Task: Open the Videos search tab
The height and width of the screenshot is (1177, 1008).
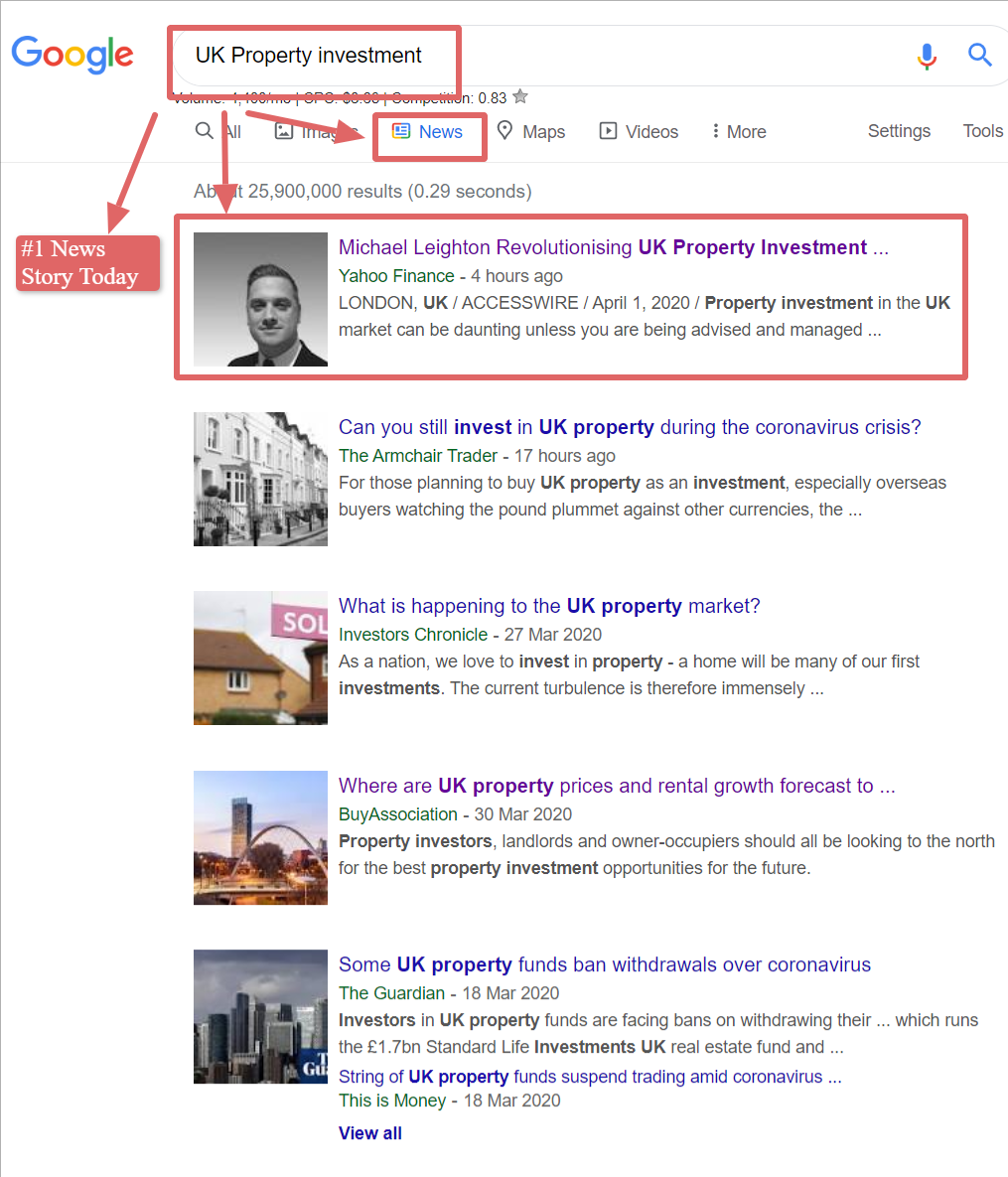Action: (639, 132)
